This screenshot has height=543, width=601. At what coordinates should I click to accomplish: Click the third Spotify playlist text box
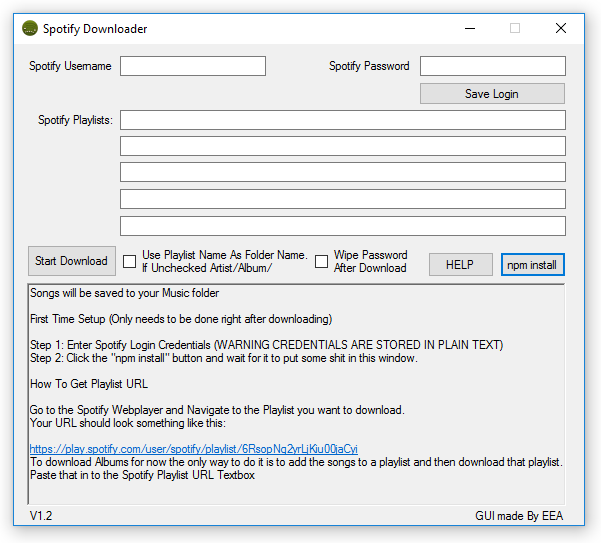coord(343,172)
